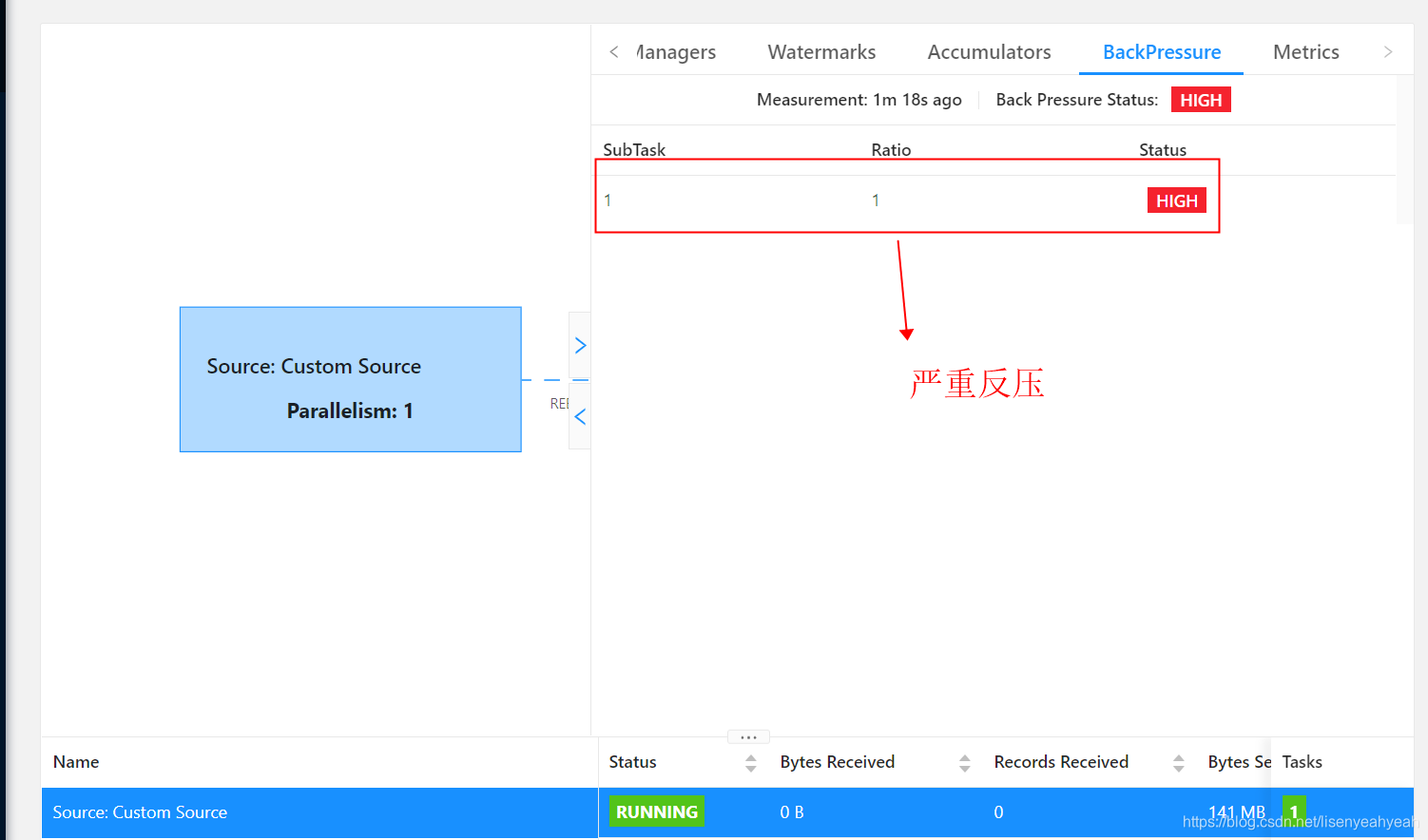Expand panel using the right chevron
This screenshot has height=840, width=1428.
(x=580, y=345)
